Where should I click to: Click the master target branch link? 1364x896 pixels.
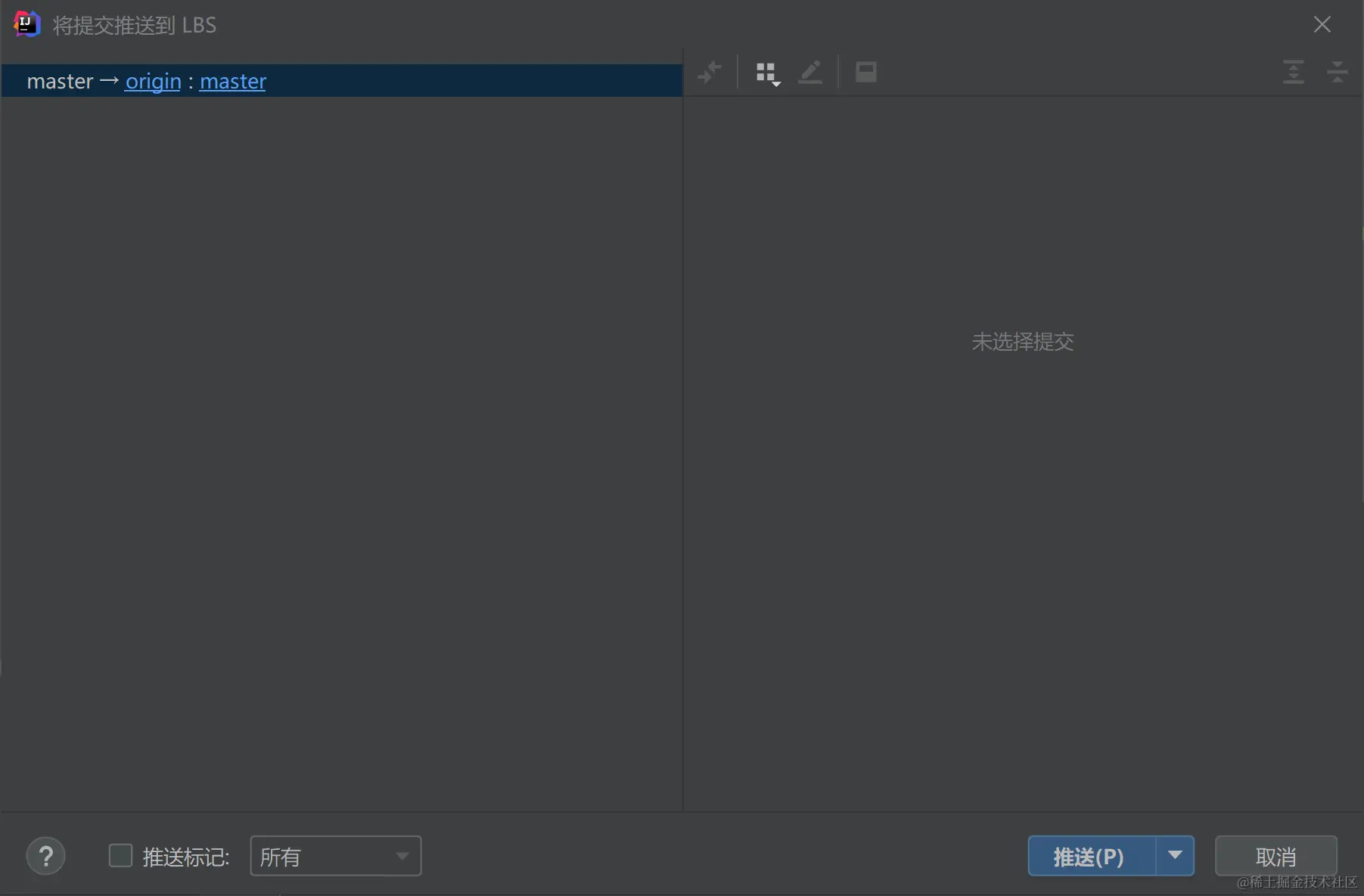(232, 81)
